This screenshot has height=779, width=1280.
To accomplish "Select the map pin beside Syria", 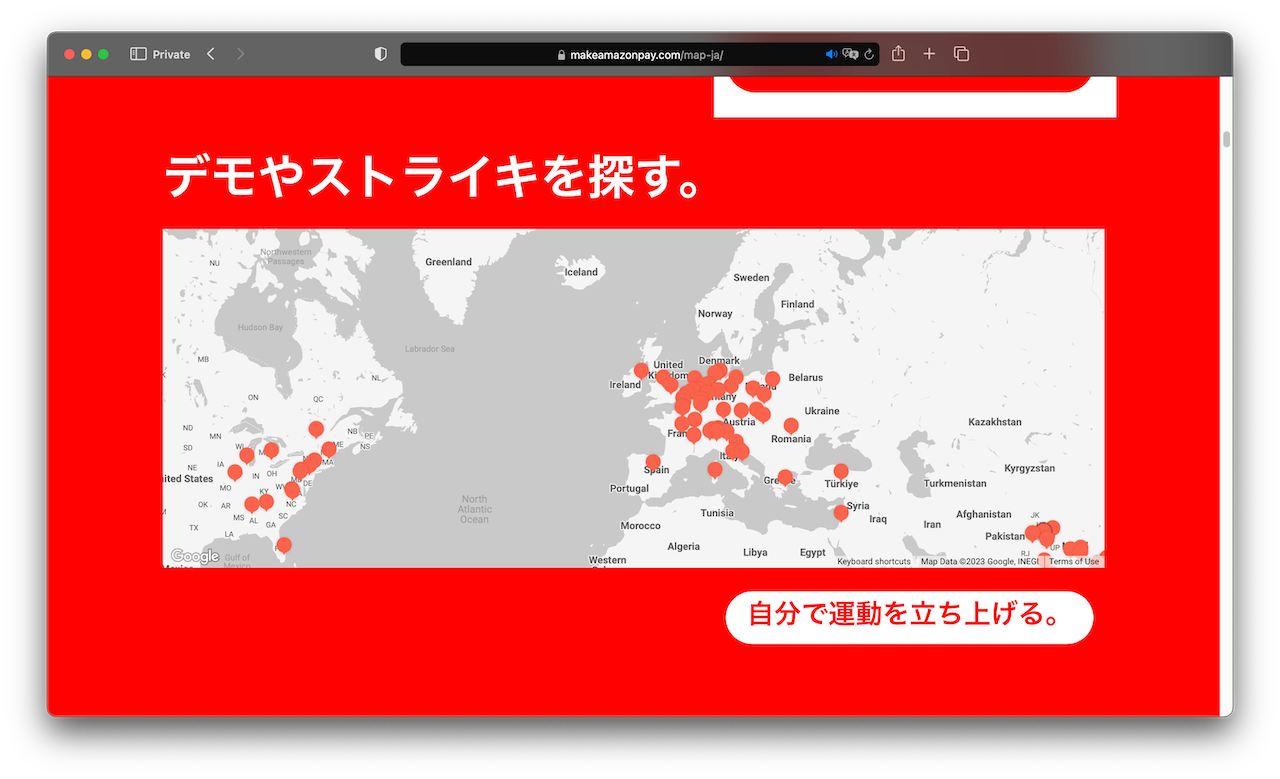I will 841,514.
